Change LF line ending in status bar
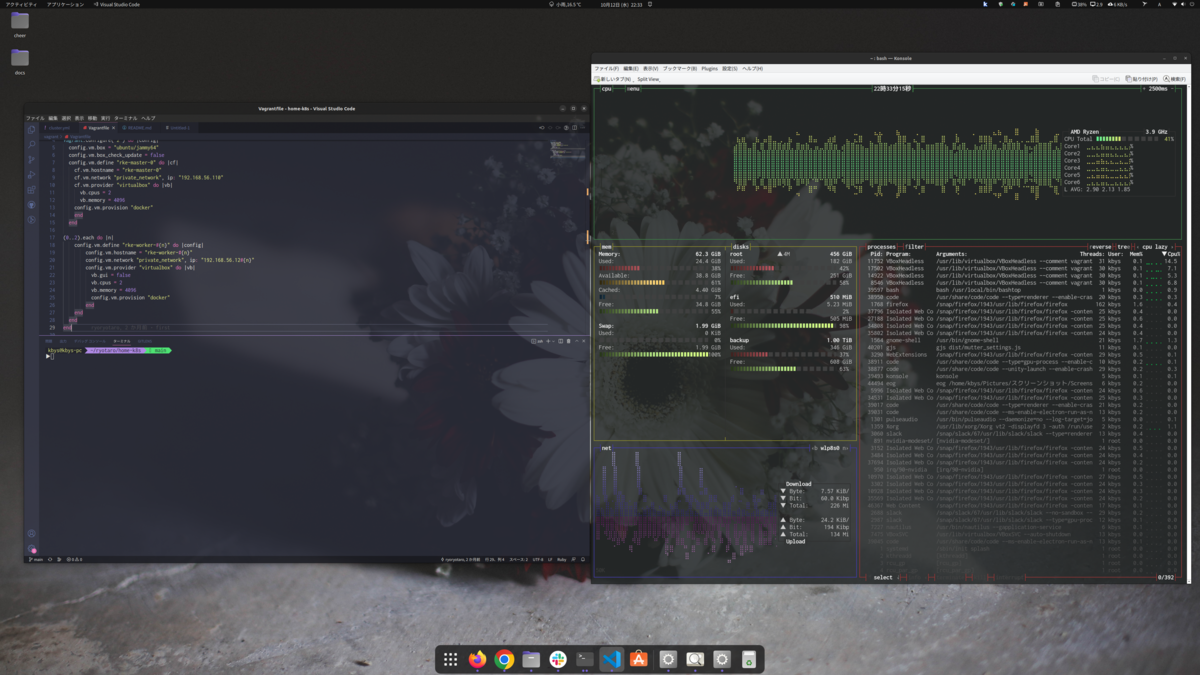The image size is (1200, 675). pyautogui.click(x=550, y=559)
